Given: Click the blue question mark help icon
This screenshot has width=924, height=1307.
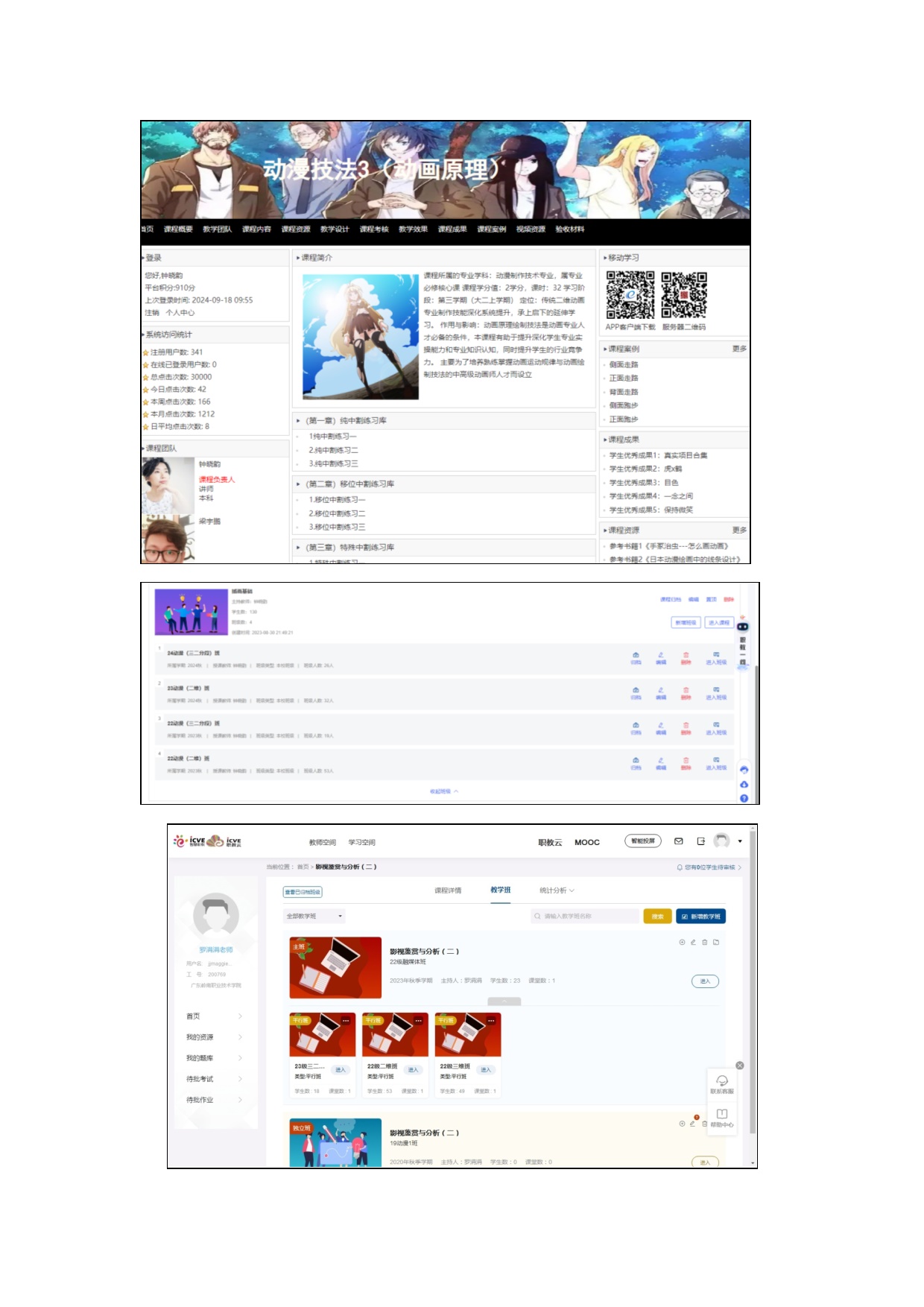Looking at the screenshot, I should pyautogui.click(x=744, y=798).
